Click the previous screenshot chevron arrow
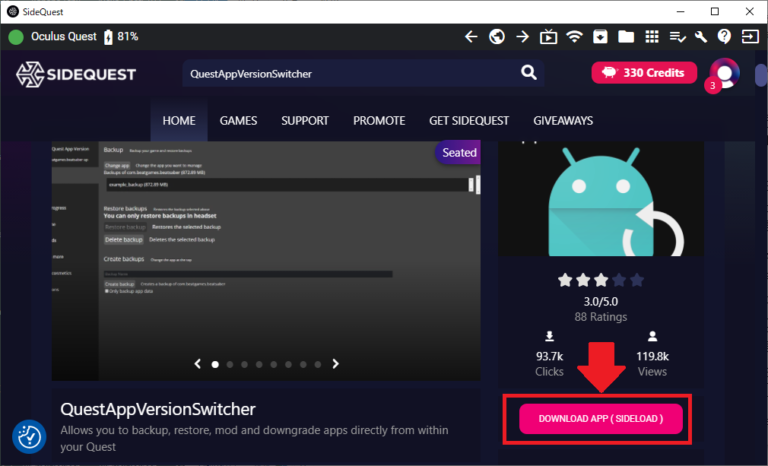768x466 pixels. click(197, 364)
